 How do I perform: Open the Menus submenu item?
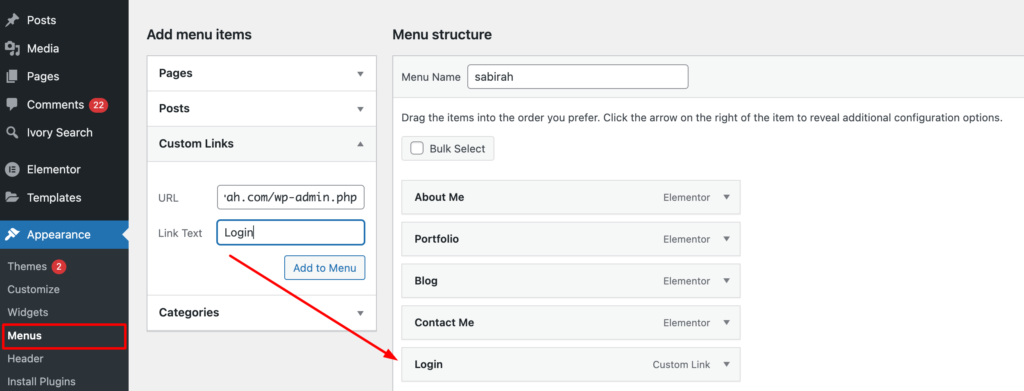pos(25,336)
